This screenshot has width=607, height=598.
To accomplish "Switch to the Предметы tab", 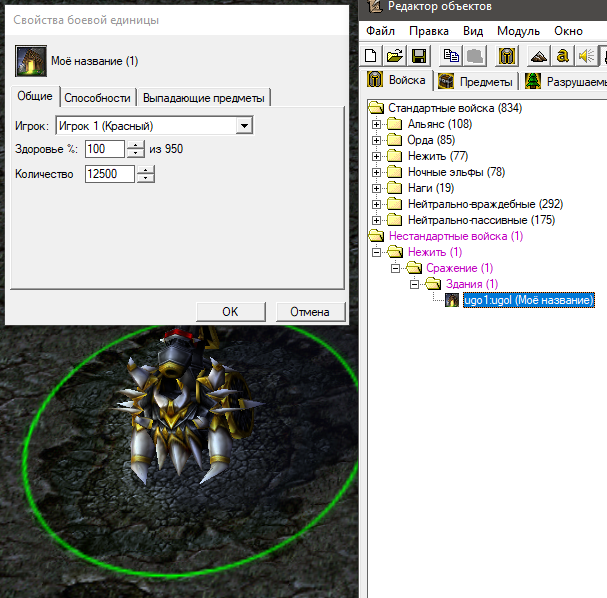I will [x=475, y=81].
